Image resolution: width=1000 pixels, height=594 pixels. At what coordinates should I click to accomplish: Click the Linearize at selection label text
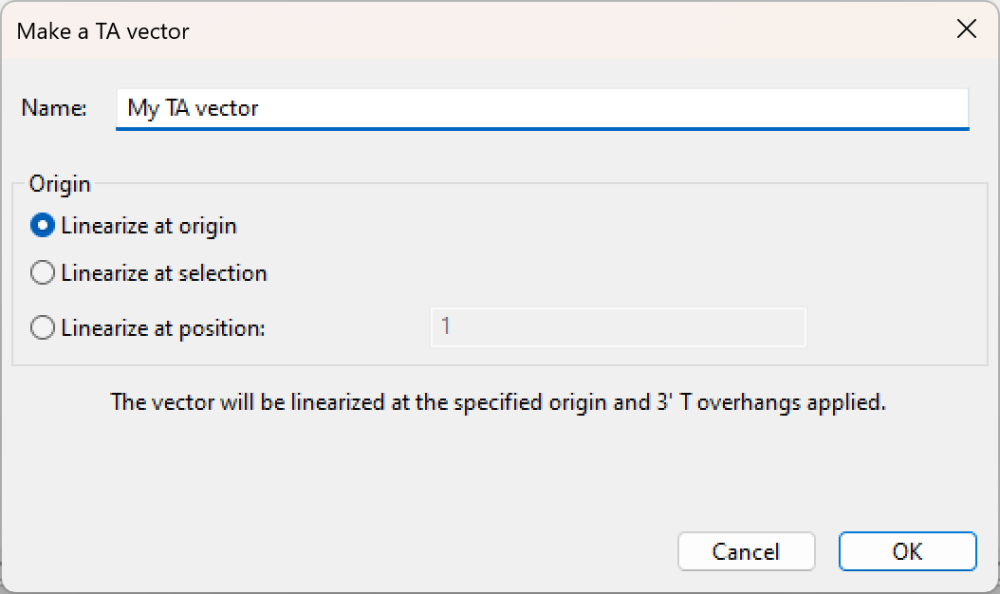click(x=163, y=272)
